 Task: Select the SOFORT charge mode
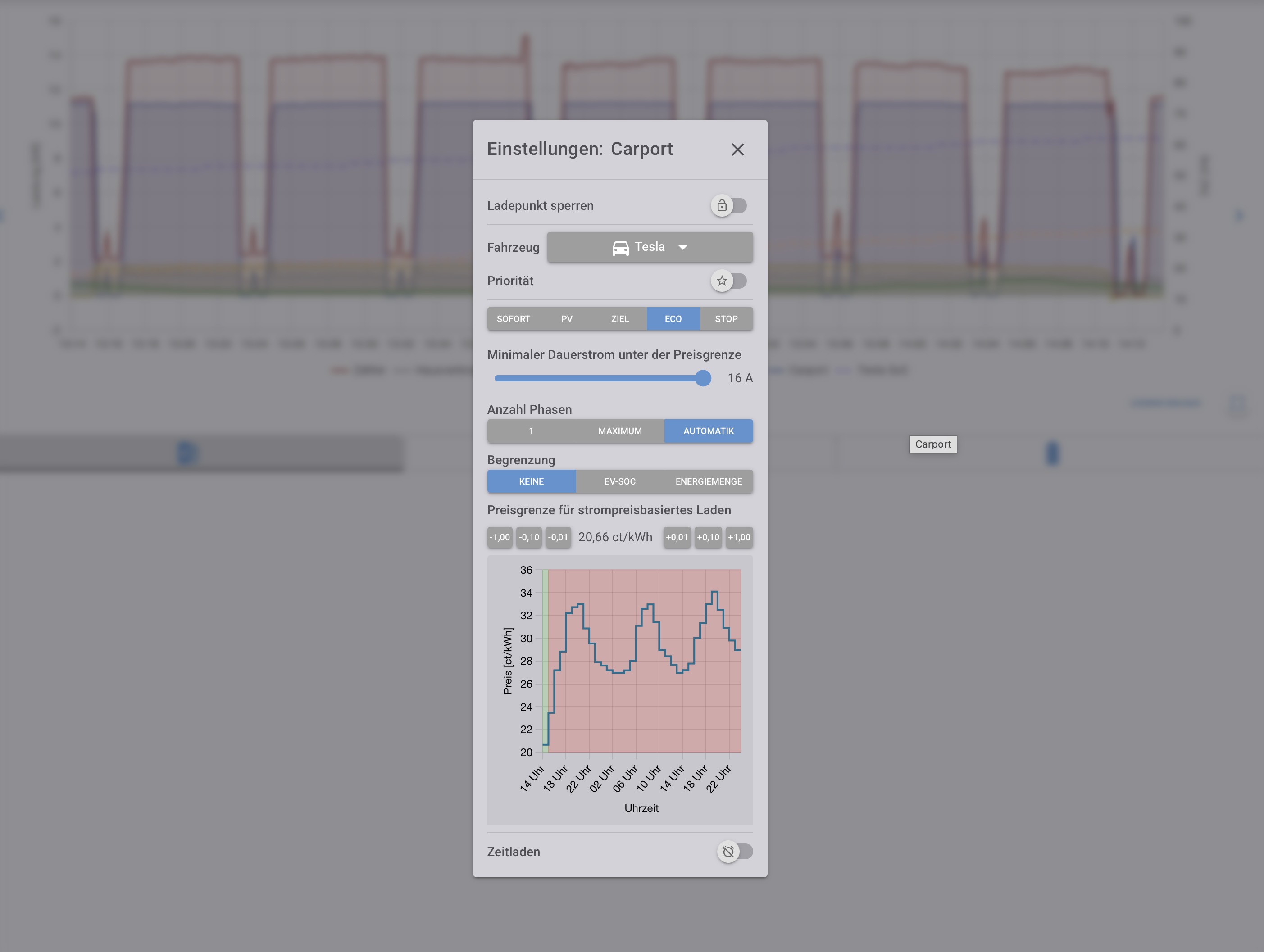[513, 319]
